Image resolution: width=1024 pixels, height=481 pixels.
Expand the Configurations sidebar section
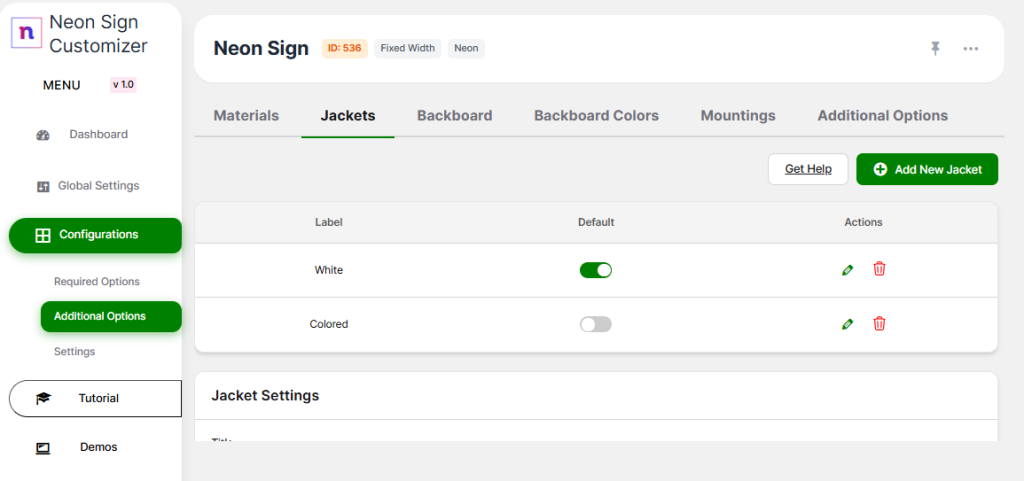point(96,235)
